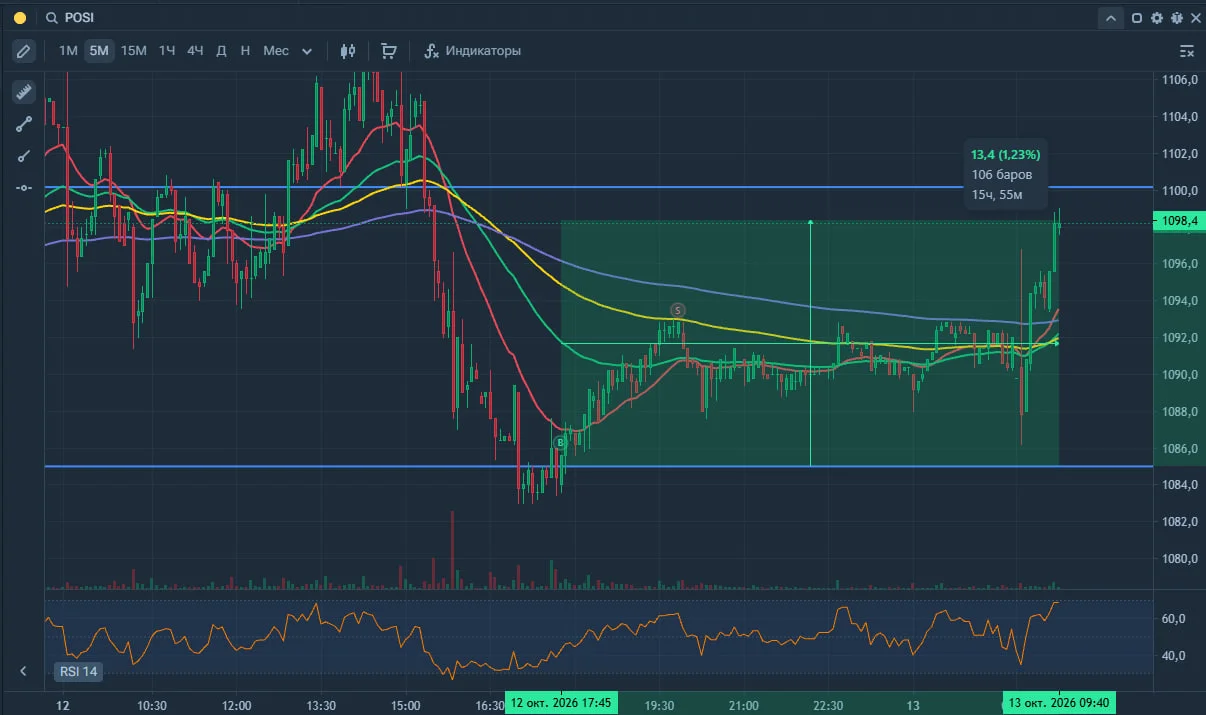Collapse the left panel with bottom chevron
Image resolution: width=1206 pixels, height=715 pixels.
tap(23, 671)
